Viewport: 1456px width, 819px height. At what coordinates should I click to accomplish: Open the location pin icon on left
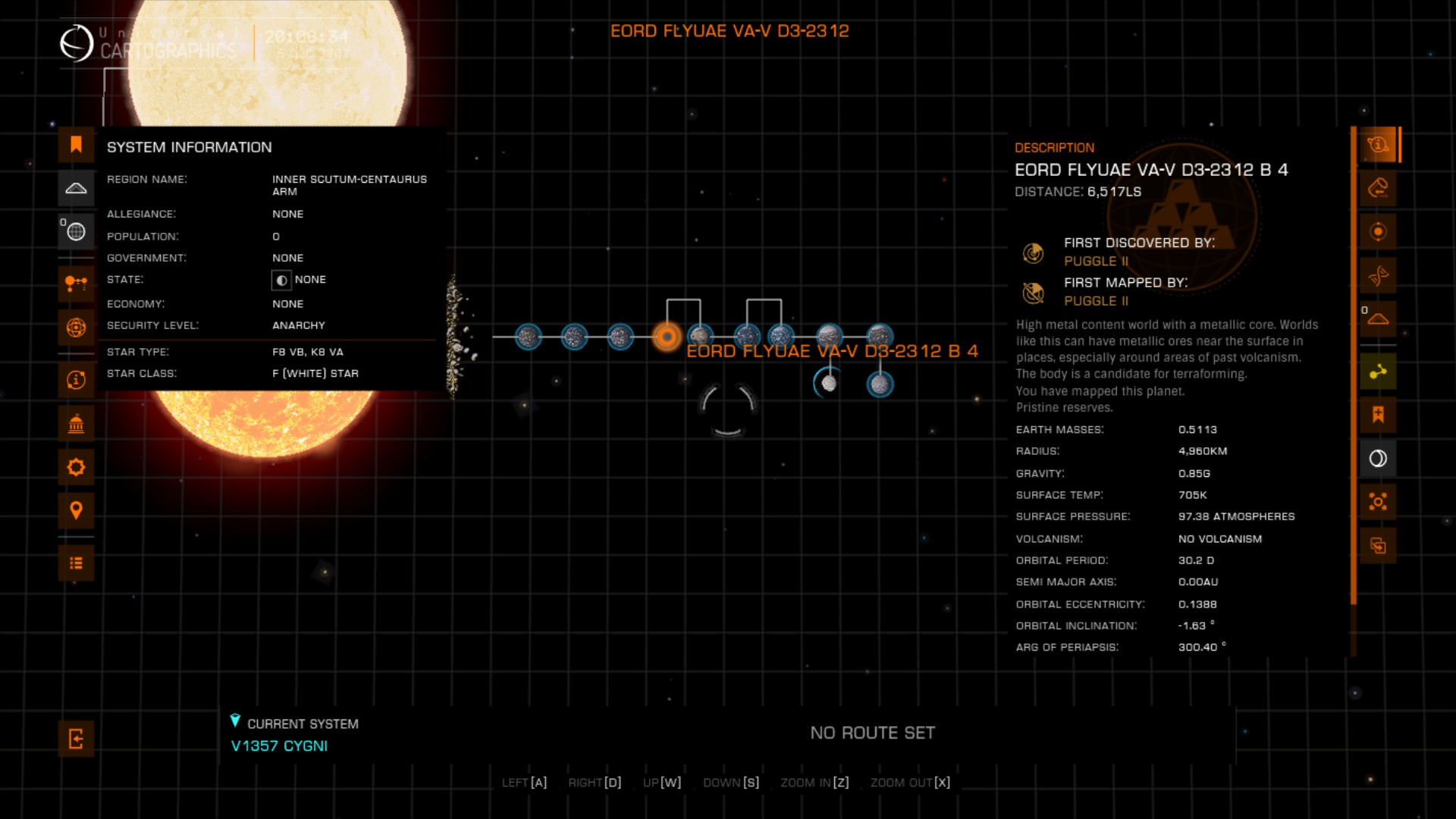coord(76,510)
